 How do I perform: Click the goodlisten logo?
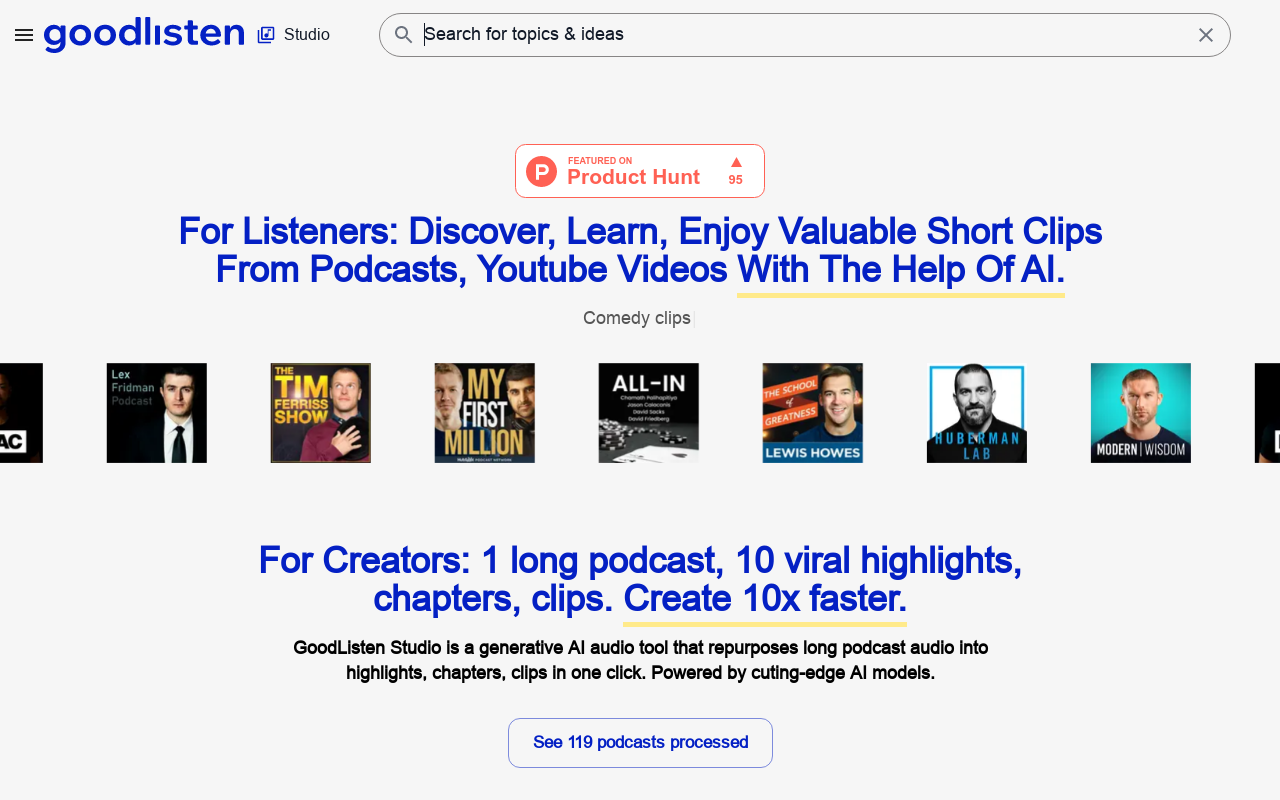(x=144, y=35)
